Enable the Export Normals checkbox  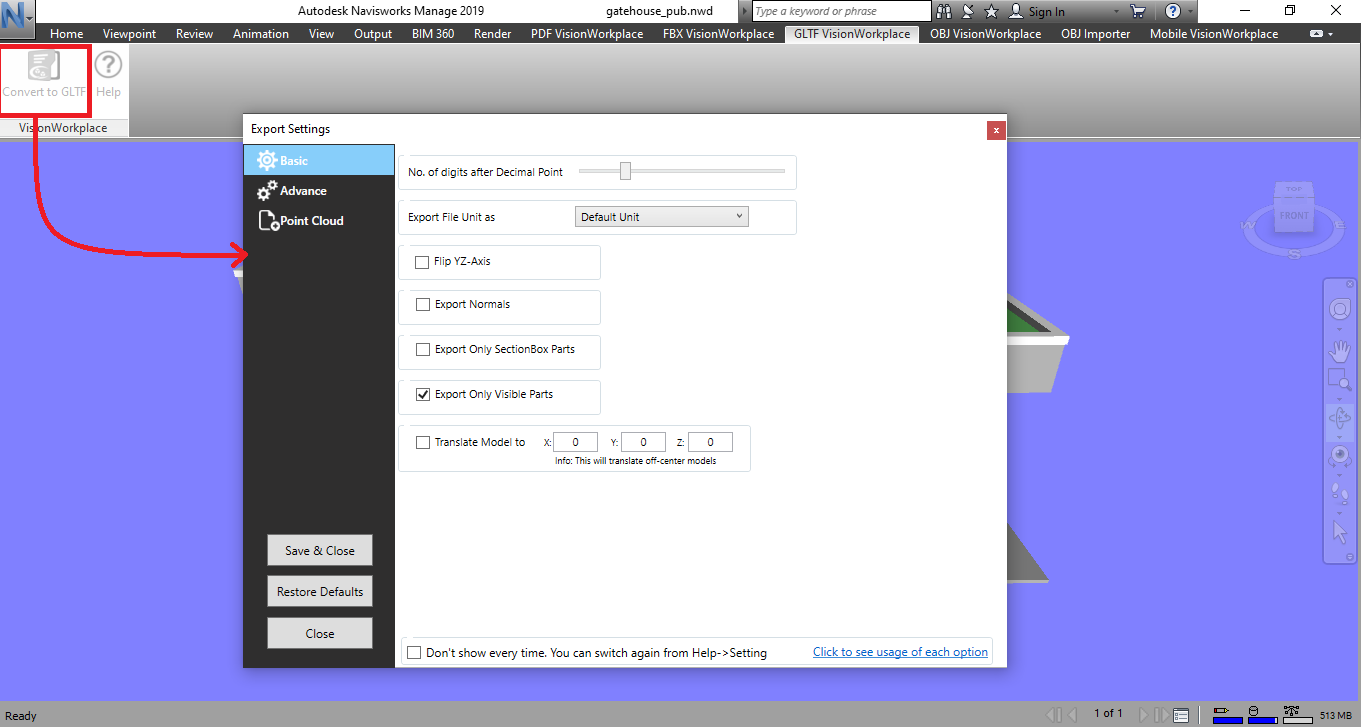(423, 305)
